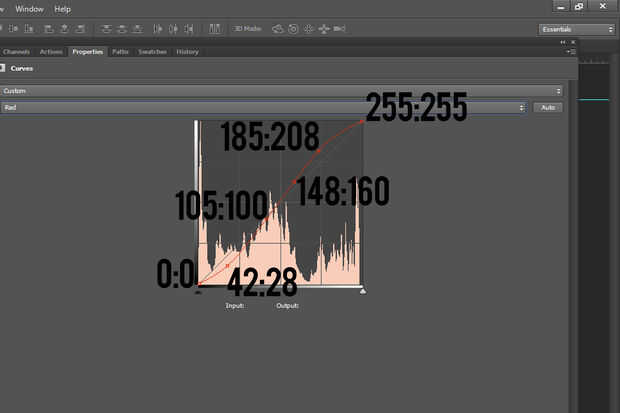Select the curve point at the graph's top-right corner

pyautogui.click(x=362, y=121)
